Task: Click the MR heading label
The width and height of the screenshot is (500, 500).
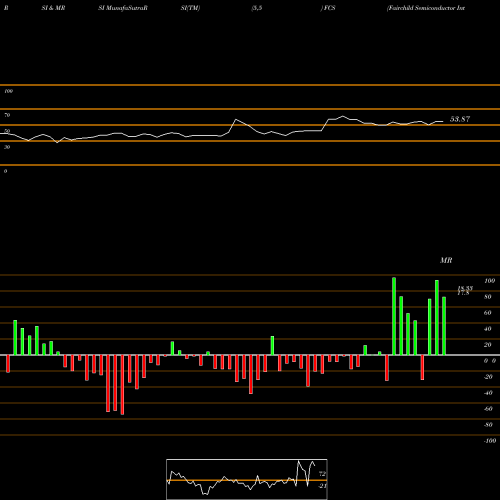Action: 446,260
